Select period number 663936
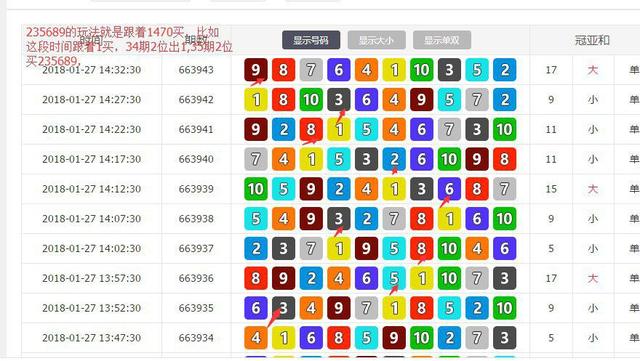The width and height of the screenshot is (640, 361). coord(196,279)
